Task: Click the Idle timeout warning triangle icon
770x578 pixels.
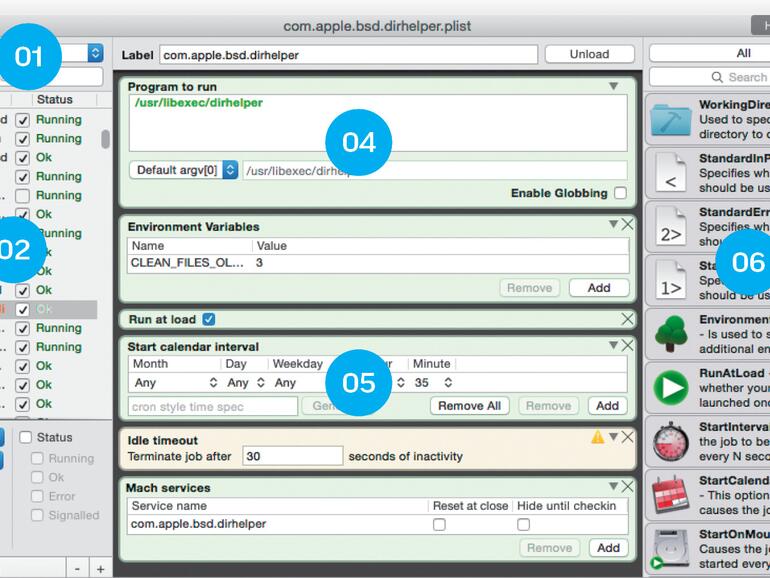Action: (x=598, y=436)
